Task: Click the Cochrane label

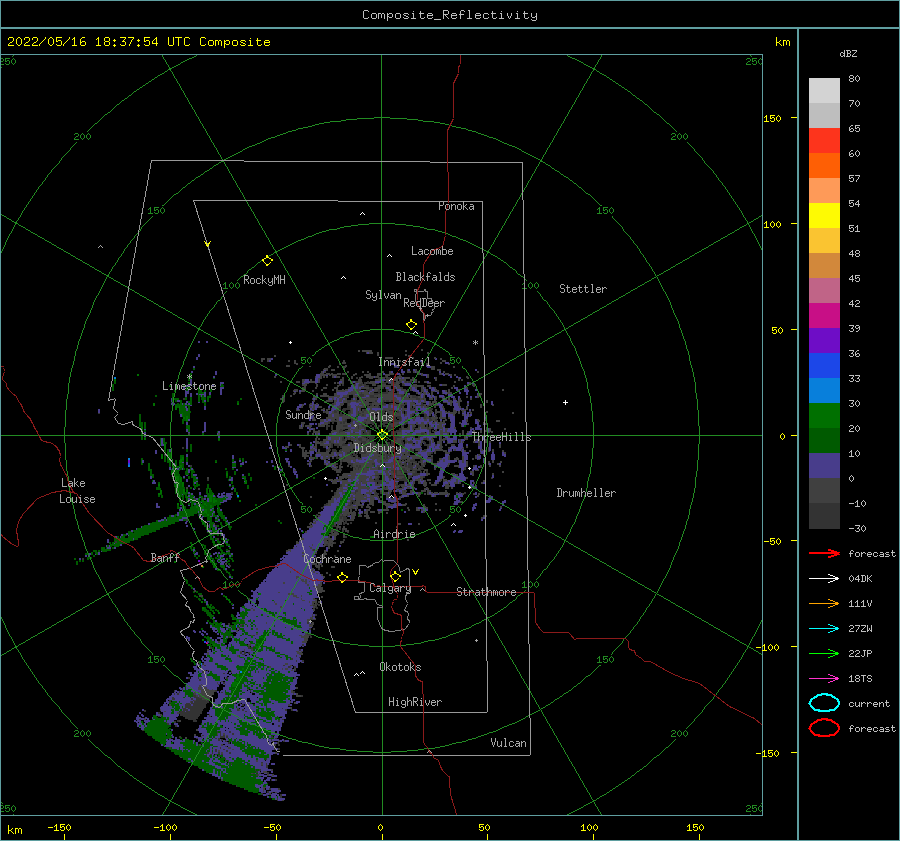Action: click(327, 559)
